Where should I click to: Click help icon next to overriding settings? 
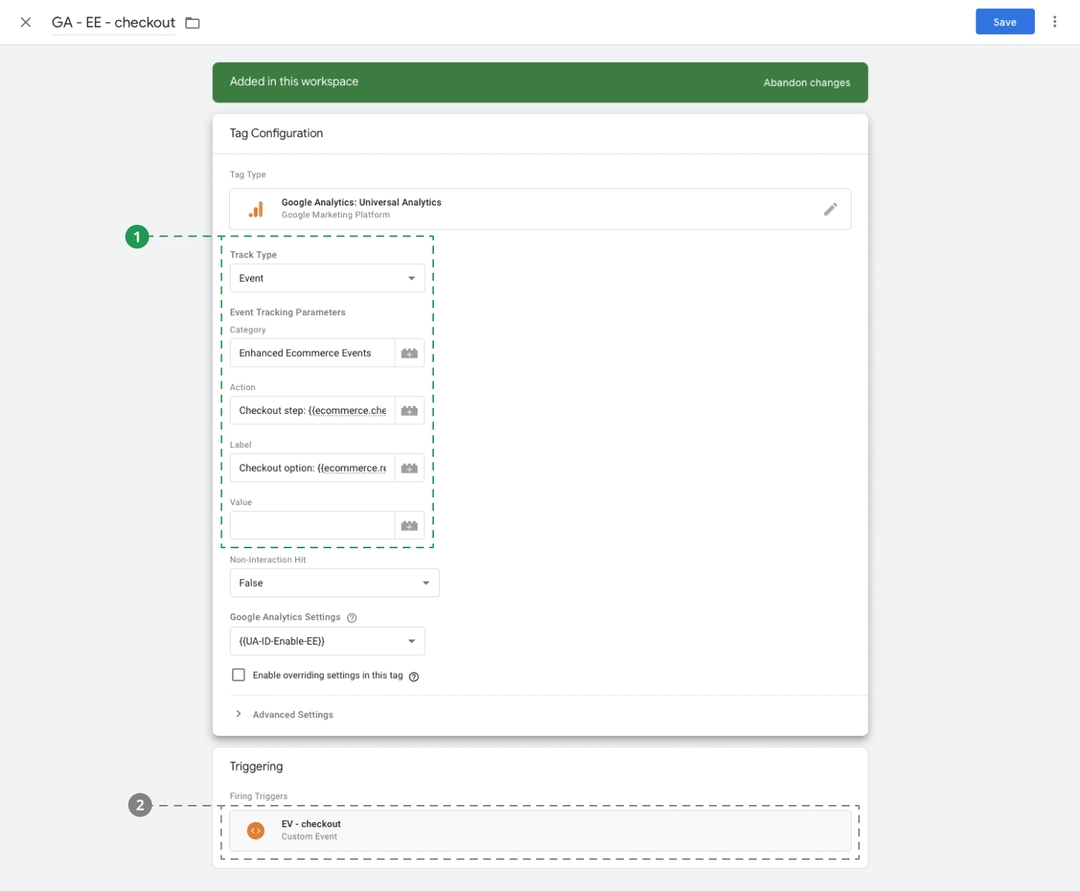coord(414,676)
